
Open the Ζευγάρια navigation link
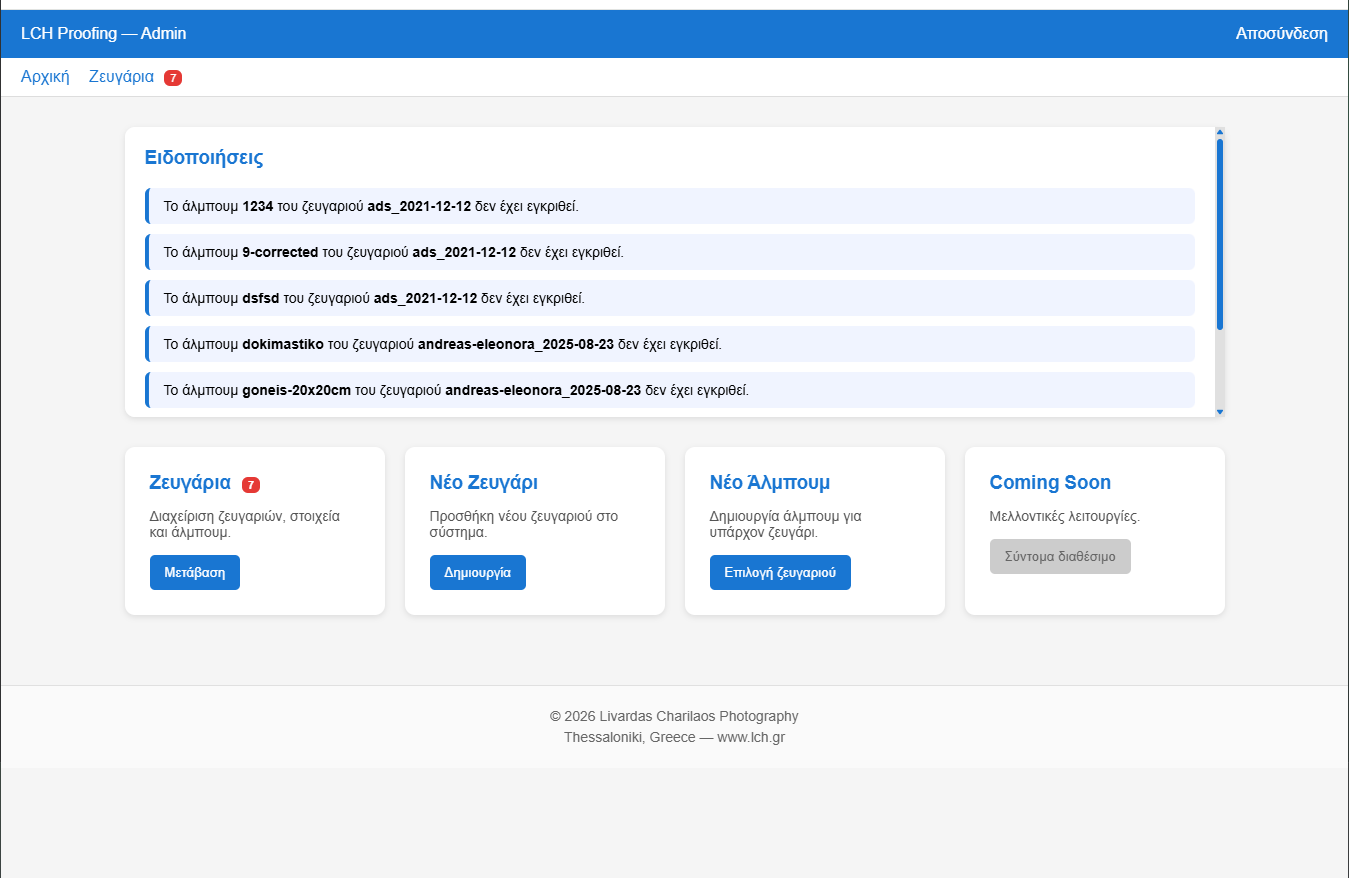tap(121, 77)
